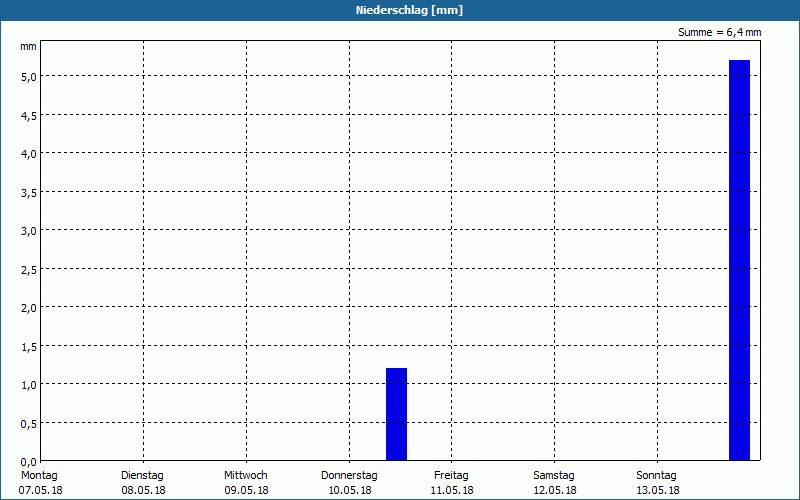Click the Mittwoch day label
The height and width of the screenshot is (500, 800).
coord(246,476)
